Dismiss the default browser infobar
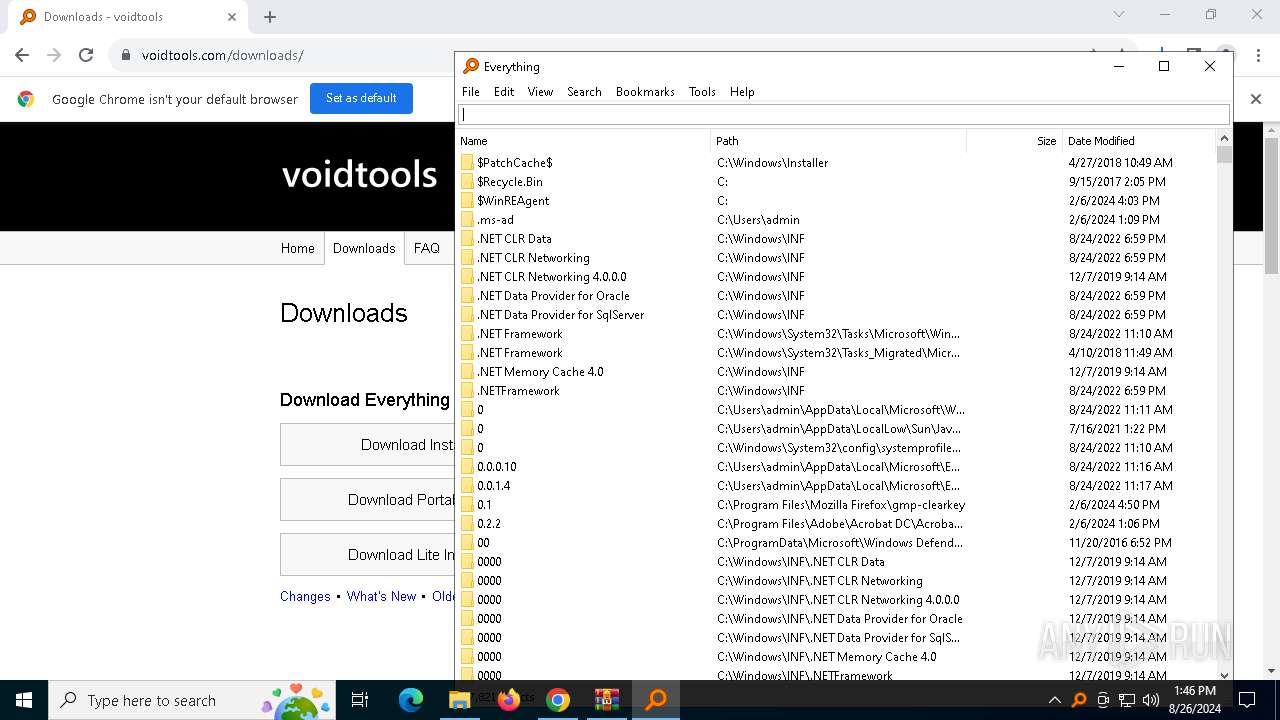This screenshot has width=1280, height=720. point(1256,99)
